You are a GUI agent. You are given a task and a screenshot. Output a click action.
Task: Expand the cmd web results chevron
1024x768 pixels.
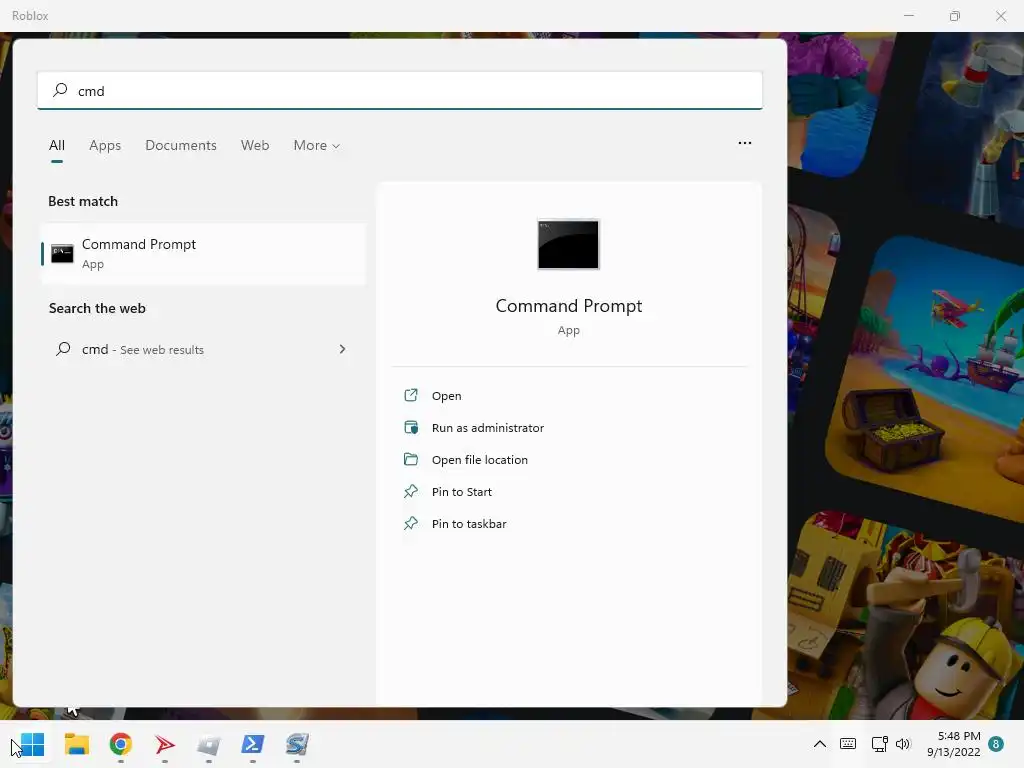coord(342,349)
